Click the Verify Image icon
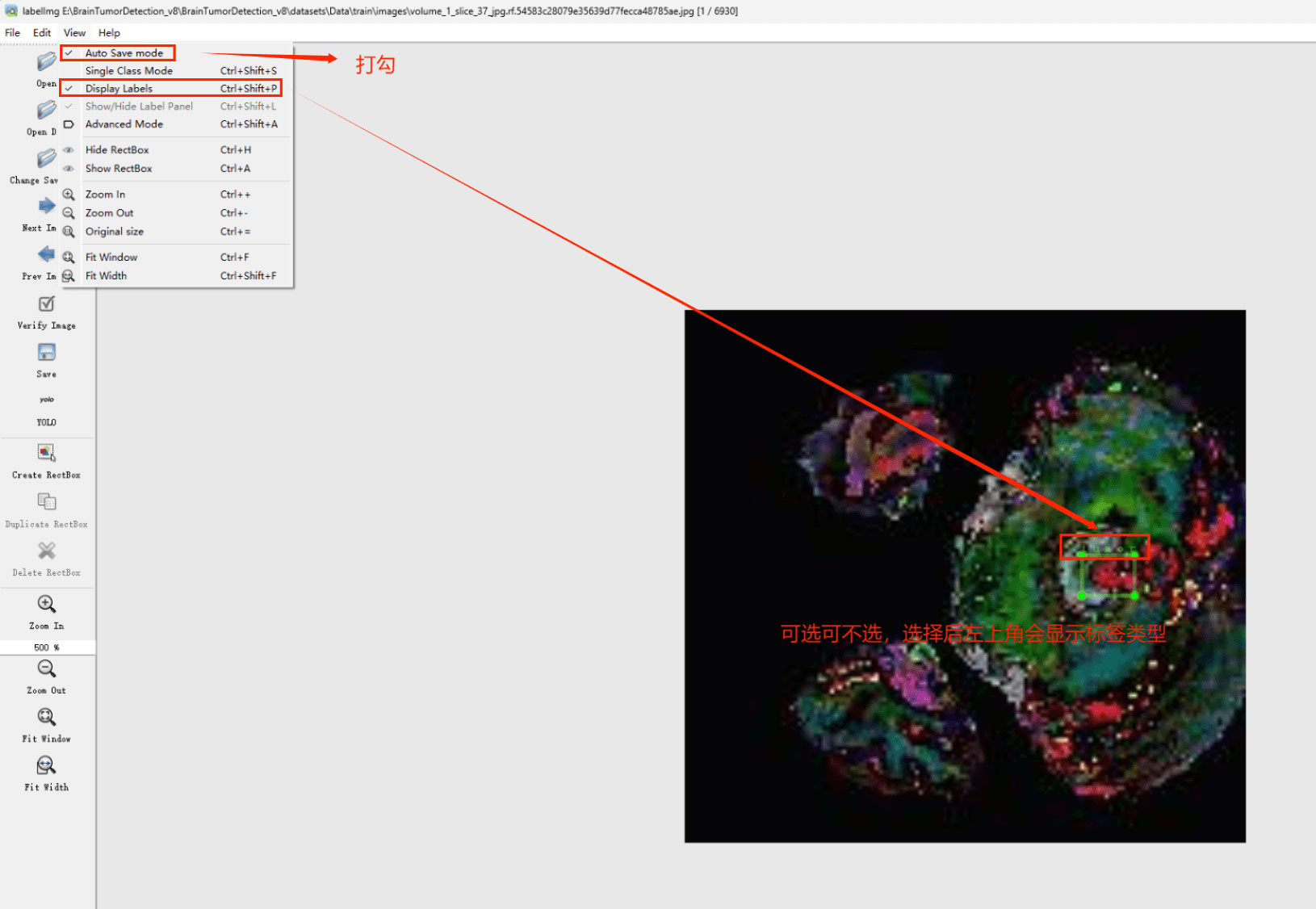1316x909 pixels. tap(47, 304)
